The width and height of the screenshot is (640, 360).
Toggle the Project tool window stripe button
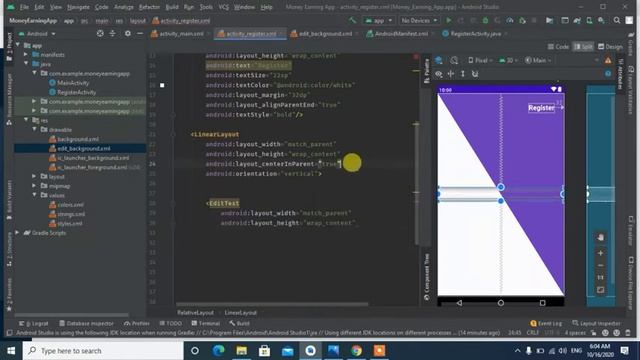coord(9,47)
